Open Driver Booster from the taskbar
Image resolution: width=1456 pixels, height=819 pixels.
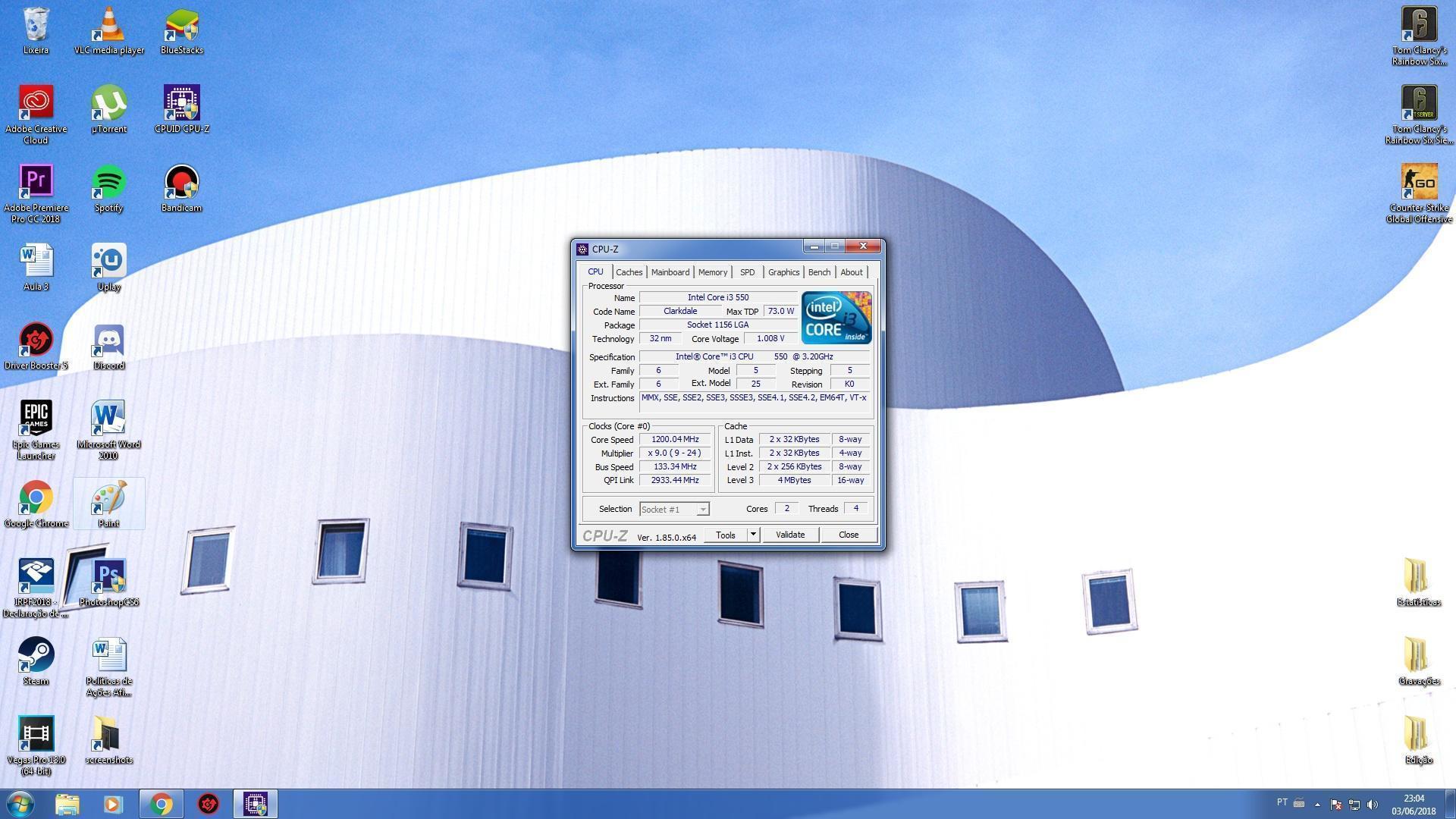pyautogui.click(x=209, y=804)
